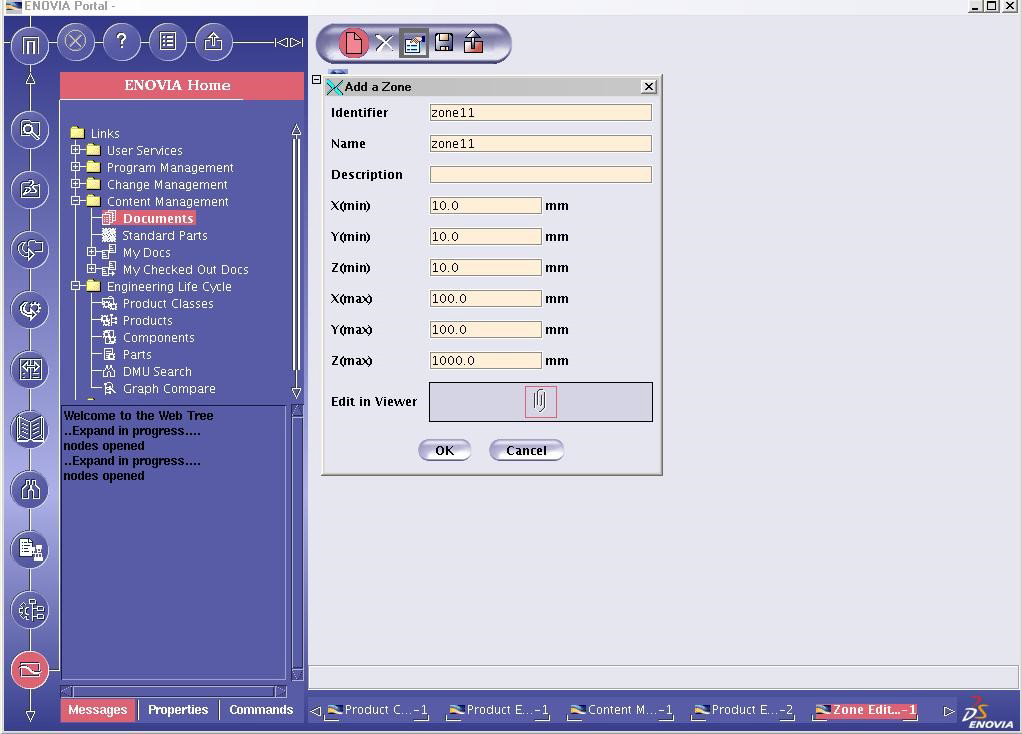
Task: Open DMU Search in the tree
Action: (x=156, y=371)
